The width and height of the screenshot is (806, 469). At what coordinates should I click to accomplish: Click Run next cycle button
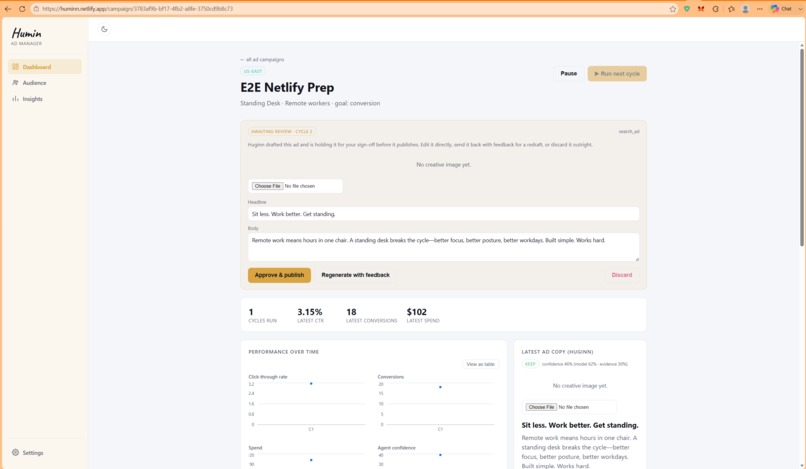point(617,74)
